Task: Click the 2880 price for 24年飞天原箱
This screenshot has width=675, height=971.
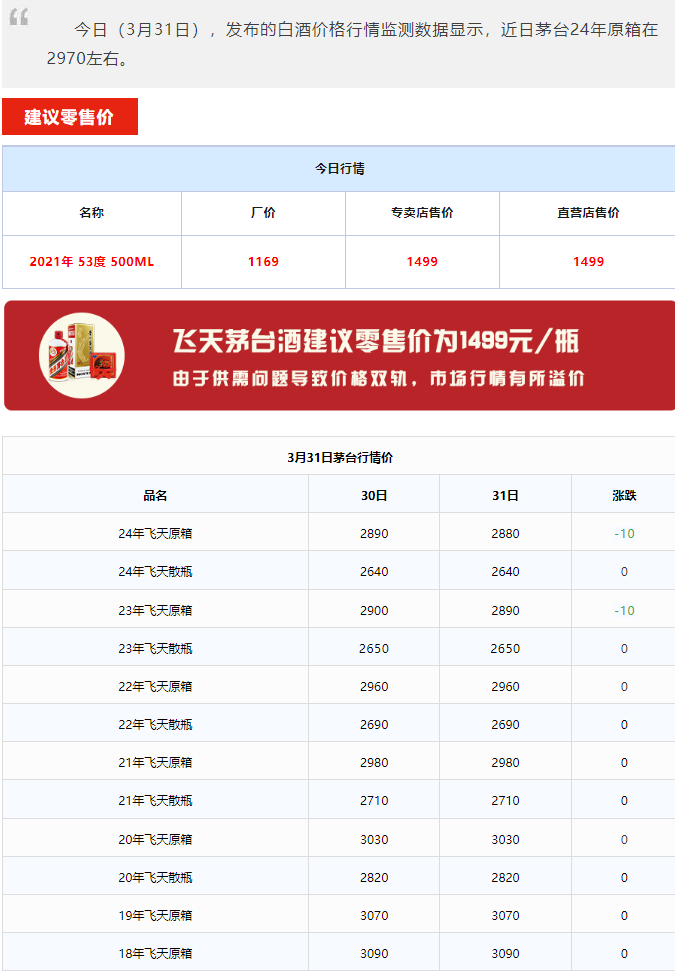Action: click(x=505, y=534)
